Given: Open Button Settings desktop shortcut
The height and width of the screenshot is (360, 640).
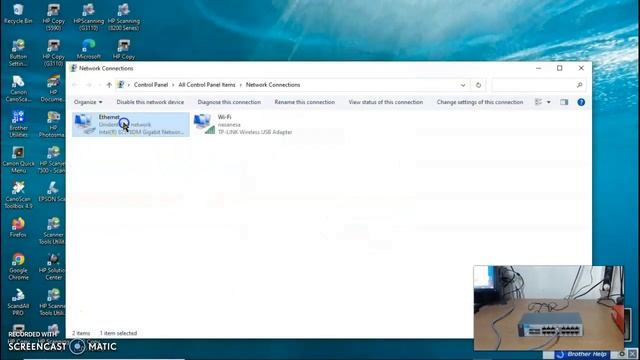Looking at the screenshot, I should coord(18,53).
